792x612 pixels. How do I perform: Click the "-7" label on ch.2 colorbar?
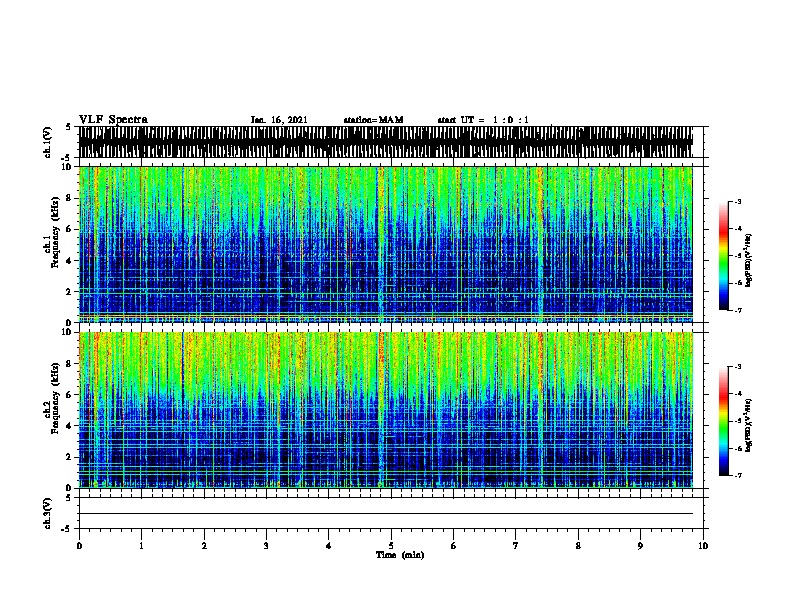coord(737,475)
